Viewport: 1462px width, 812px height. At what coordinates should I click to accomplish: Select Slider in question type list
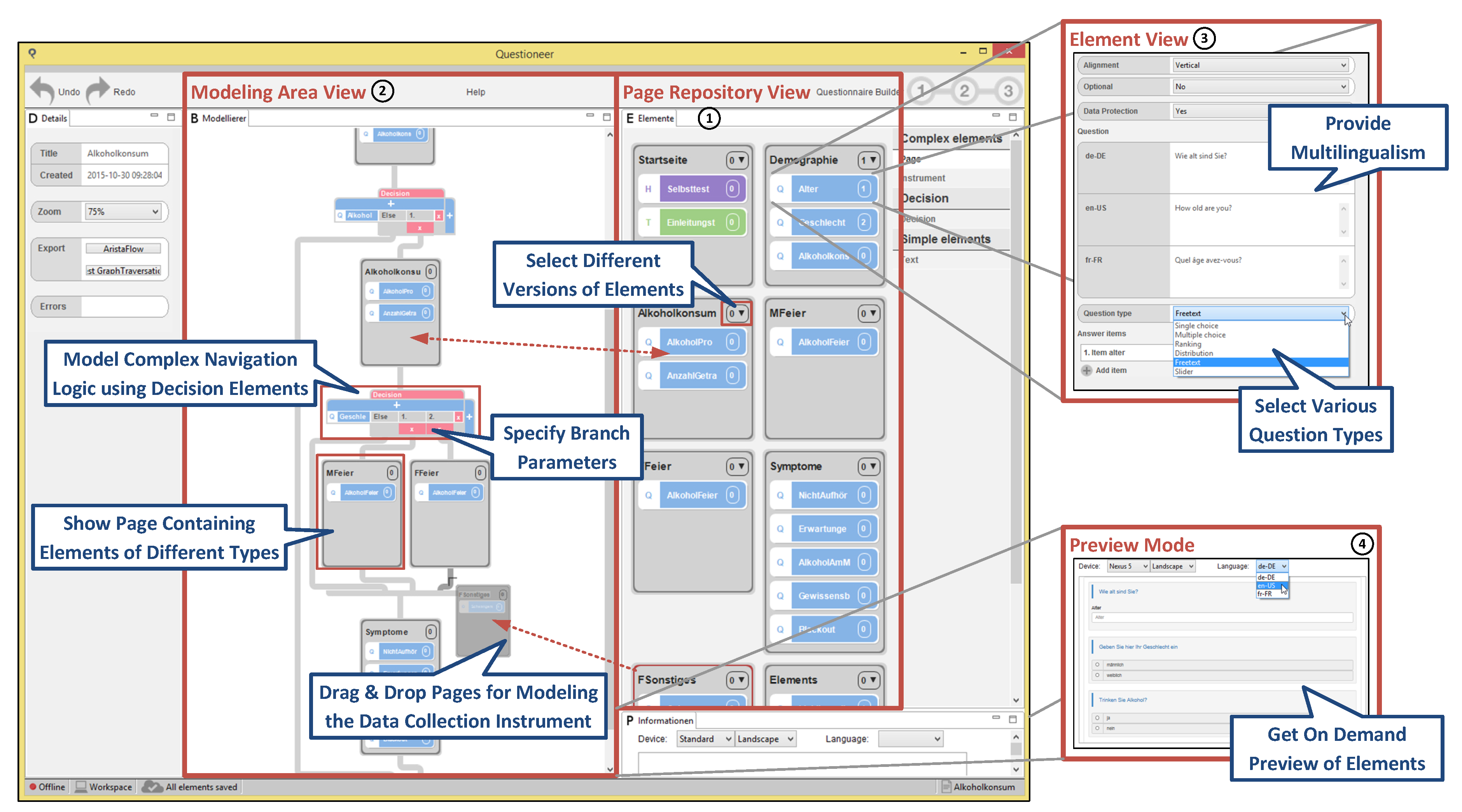(x=1184, y=372)
